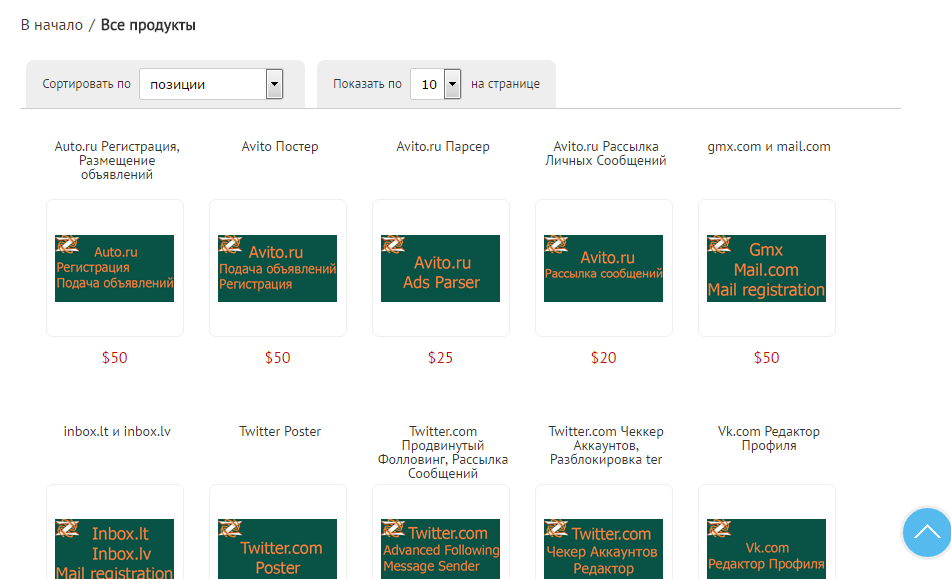The width and height of the screenshot is (951, 579).
Task: Click the Avito.ru Подача объявлений thumbnail
Action: click(278, 268)
